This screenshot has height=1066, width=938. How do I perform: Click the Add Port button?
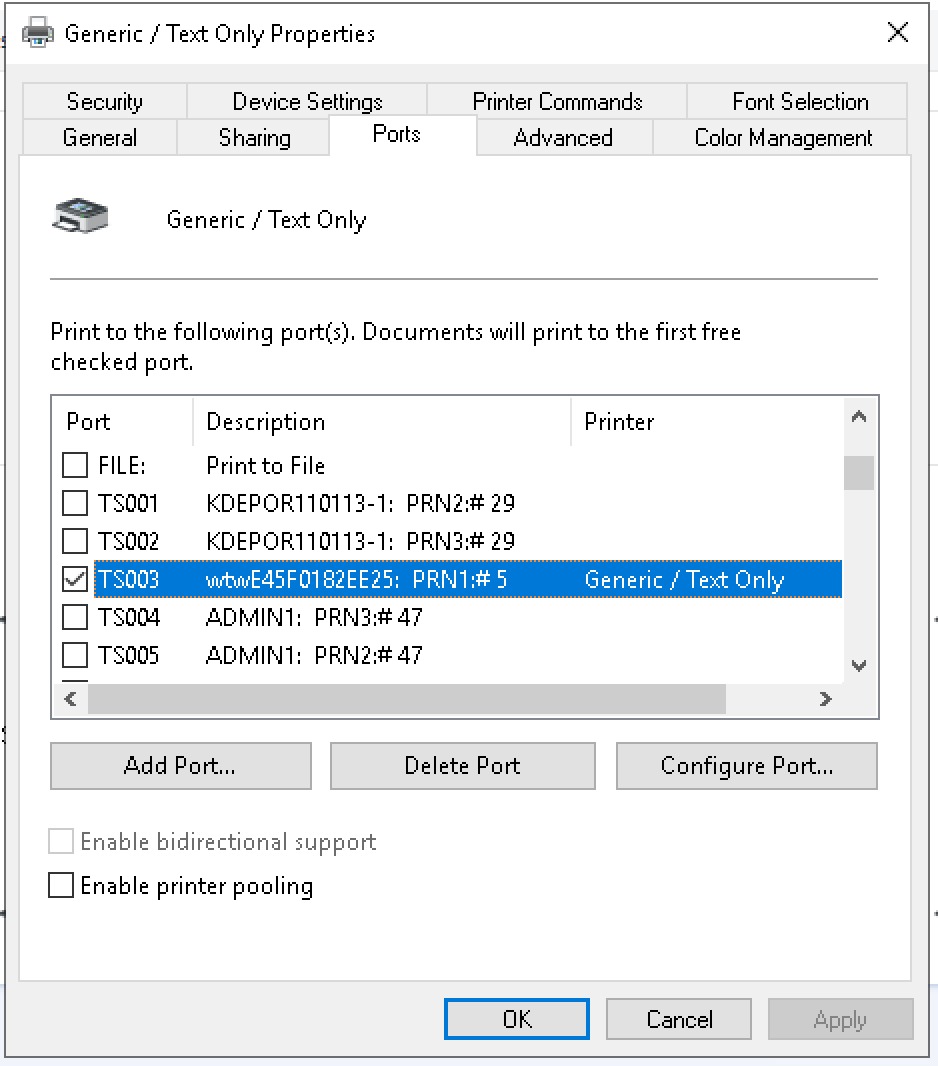[x=180, y=766]
